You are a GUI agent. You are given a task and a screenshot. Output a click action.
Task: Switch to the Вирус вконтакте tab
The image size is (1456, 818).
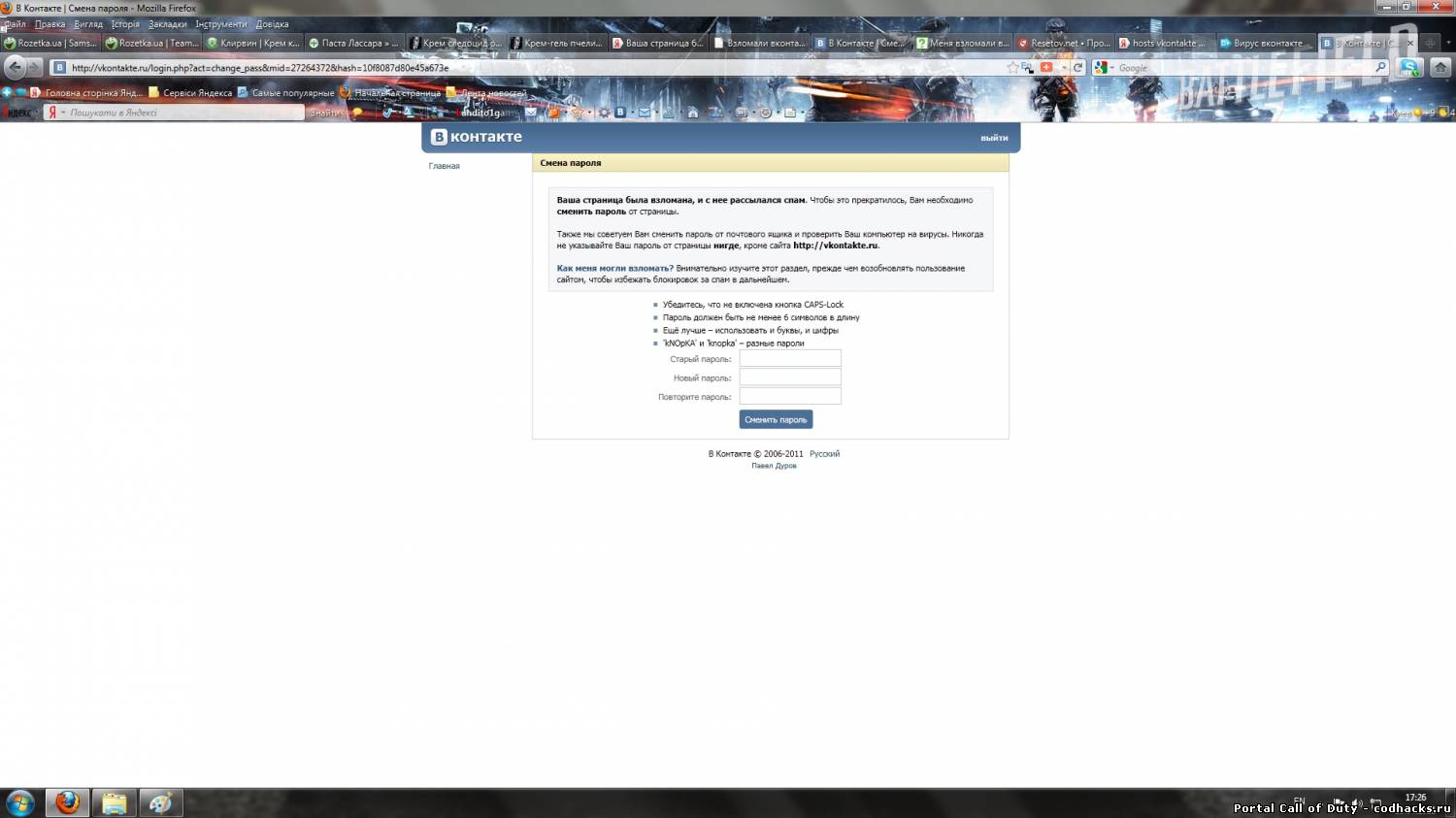point(1267,43)
